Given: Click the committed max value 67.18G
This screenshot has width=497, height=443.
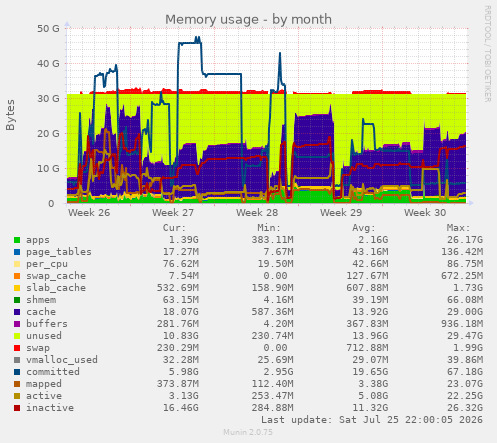Looking at the screenshot, I should 465,372.
